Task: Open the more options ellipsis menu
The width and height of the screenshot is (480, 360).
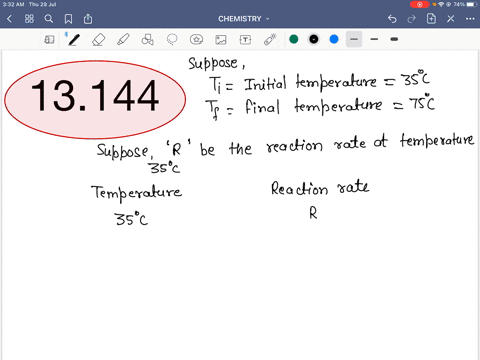Action: (470, 19)
